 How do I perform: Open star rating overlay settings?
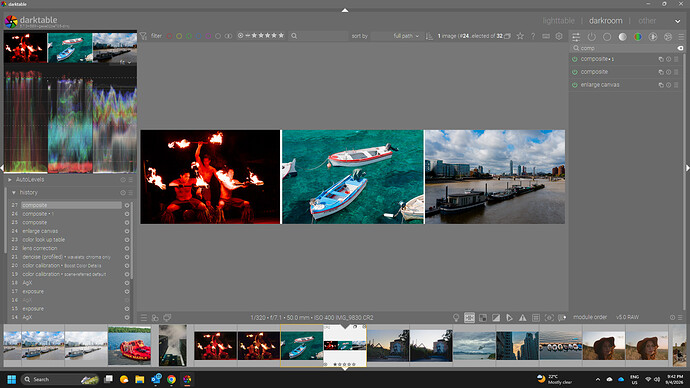pyautogui.click(x=520, y=36)
